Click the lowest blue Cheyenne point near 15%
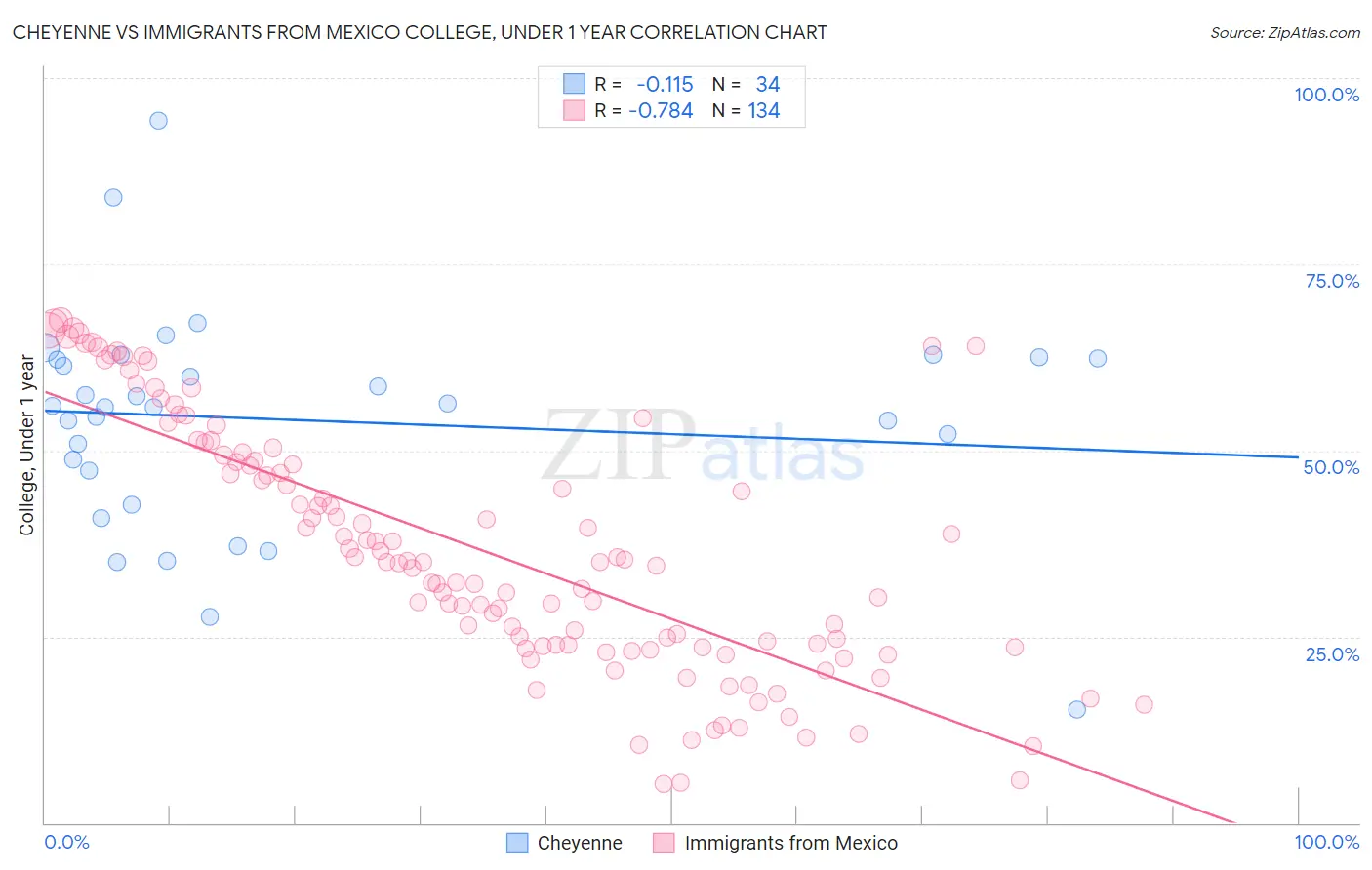The width and height of the screenshot is (1372, 870). (x=1076, y=709)
